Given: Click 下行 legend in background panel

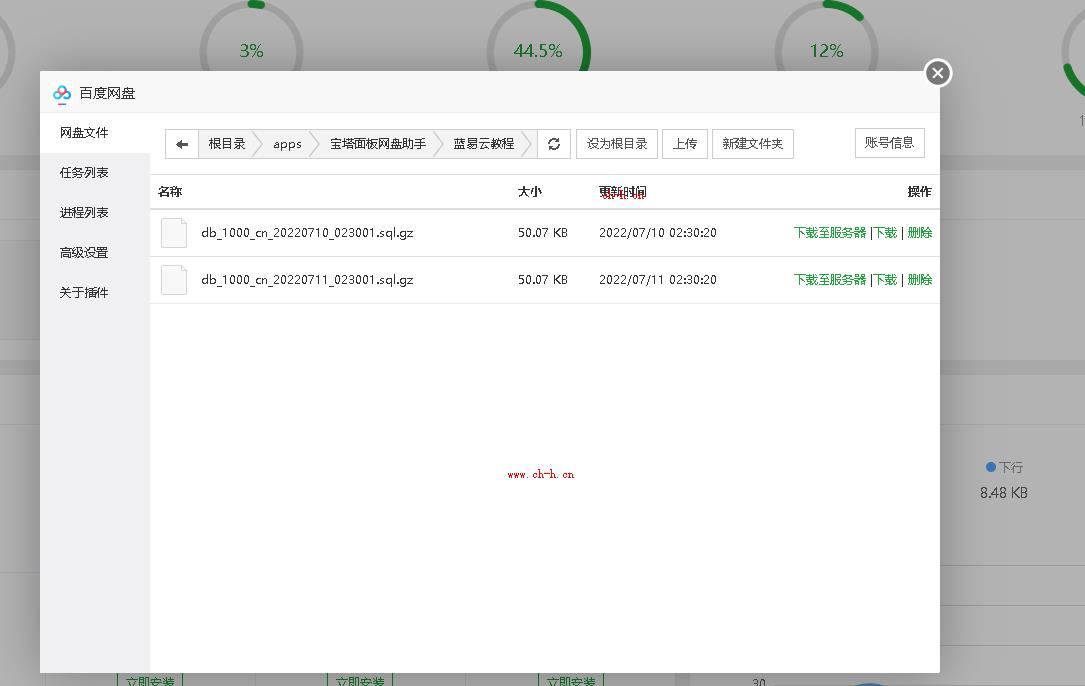Looking at the screenshot, I should pyautogui.click(x=1005, y=468).
